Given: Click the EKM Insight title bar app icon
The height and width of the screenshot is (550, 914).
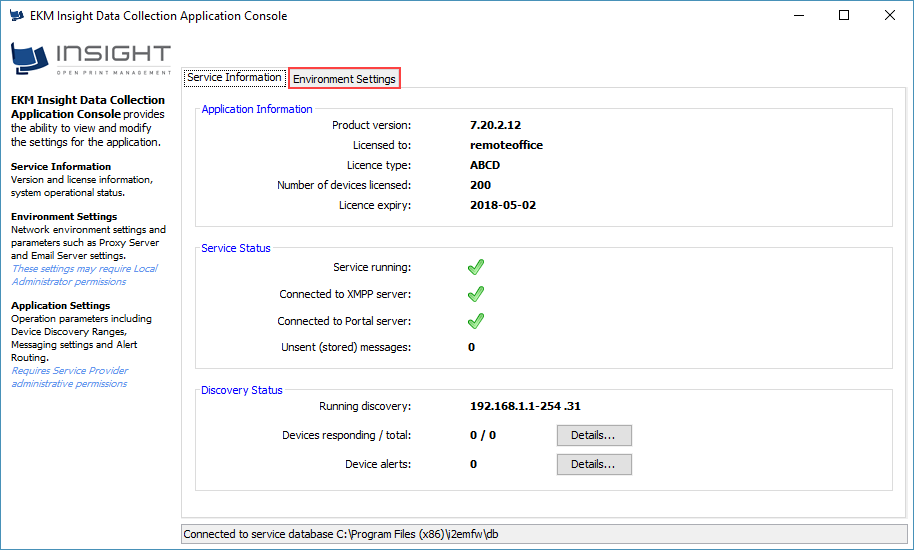Looking at the screenshot, I should click(x=17, y=16).
